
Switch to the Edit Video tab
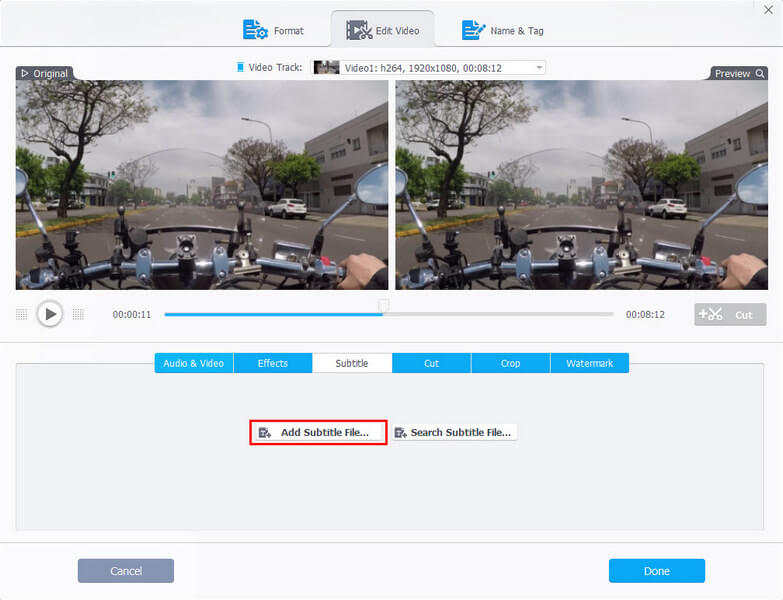(383, 30)
